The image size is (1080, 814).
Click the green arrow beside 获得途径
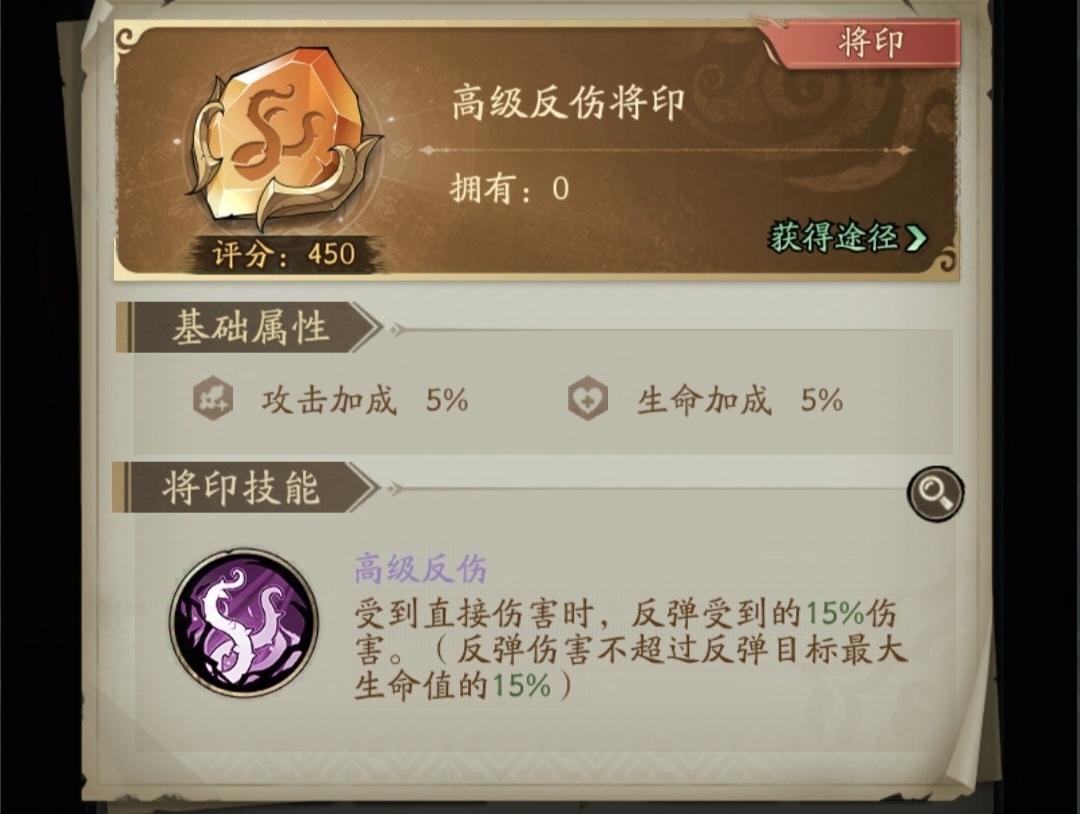pos(916,238)
